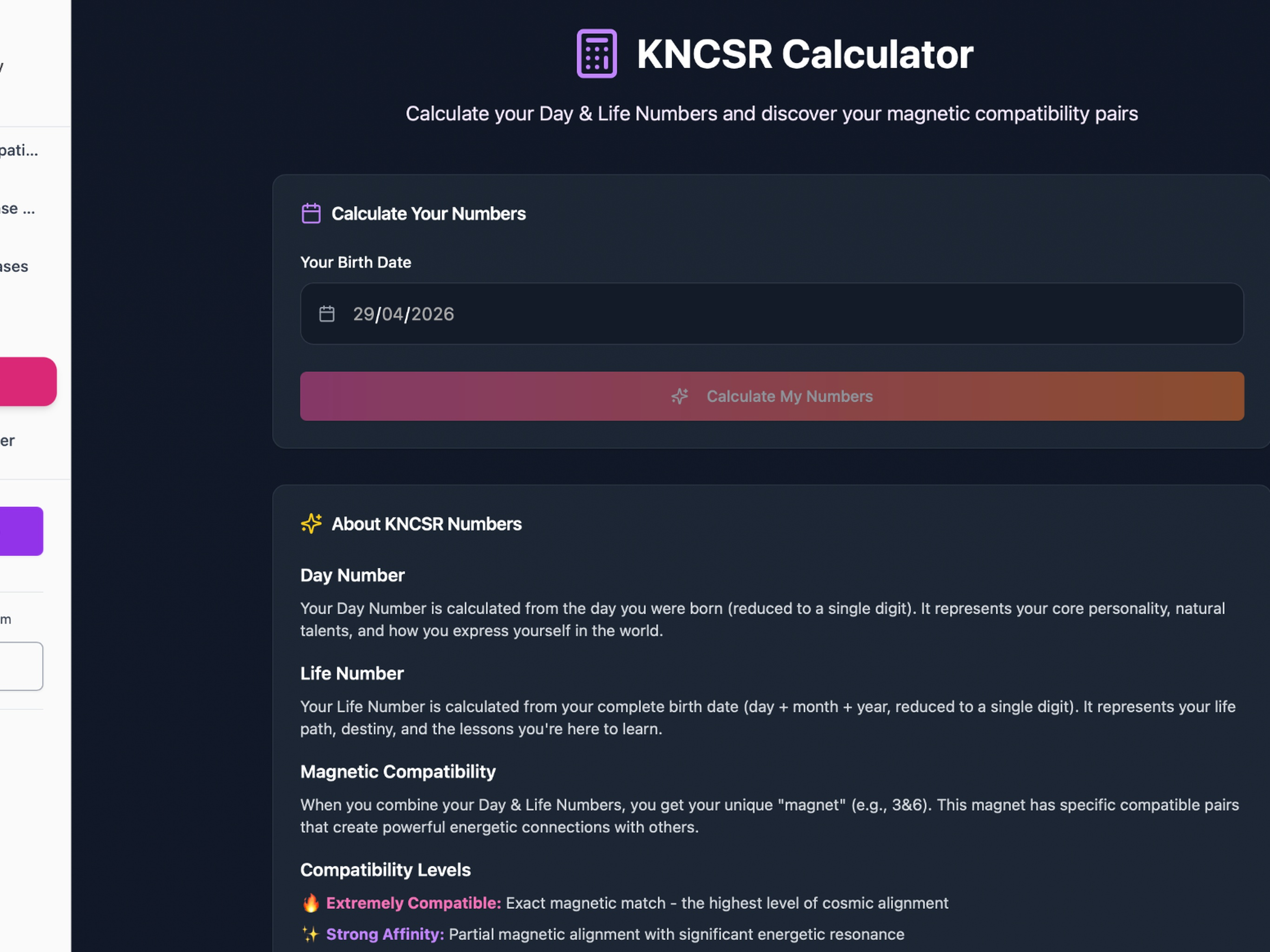Image resolution: width=1270 pixels, height=952 pixels.
Task: Click the purple button in the left sidebar
Action: point(20,531)
